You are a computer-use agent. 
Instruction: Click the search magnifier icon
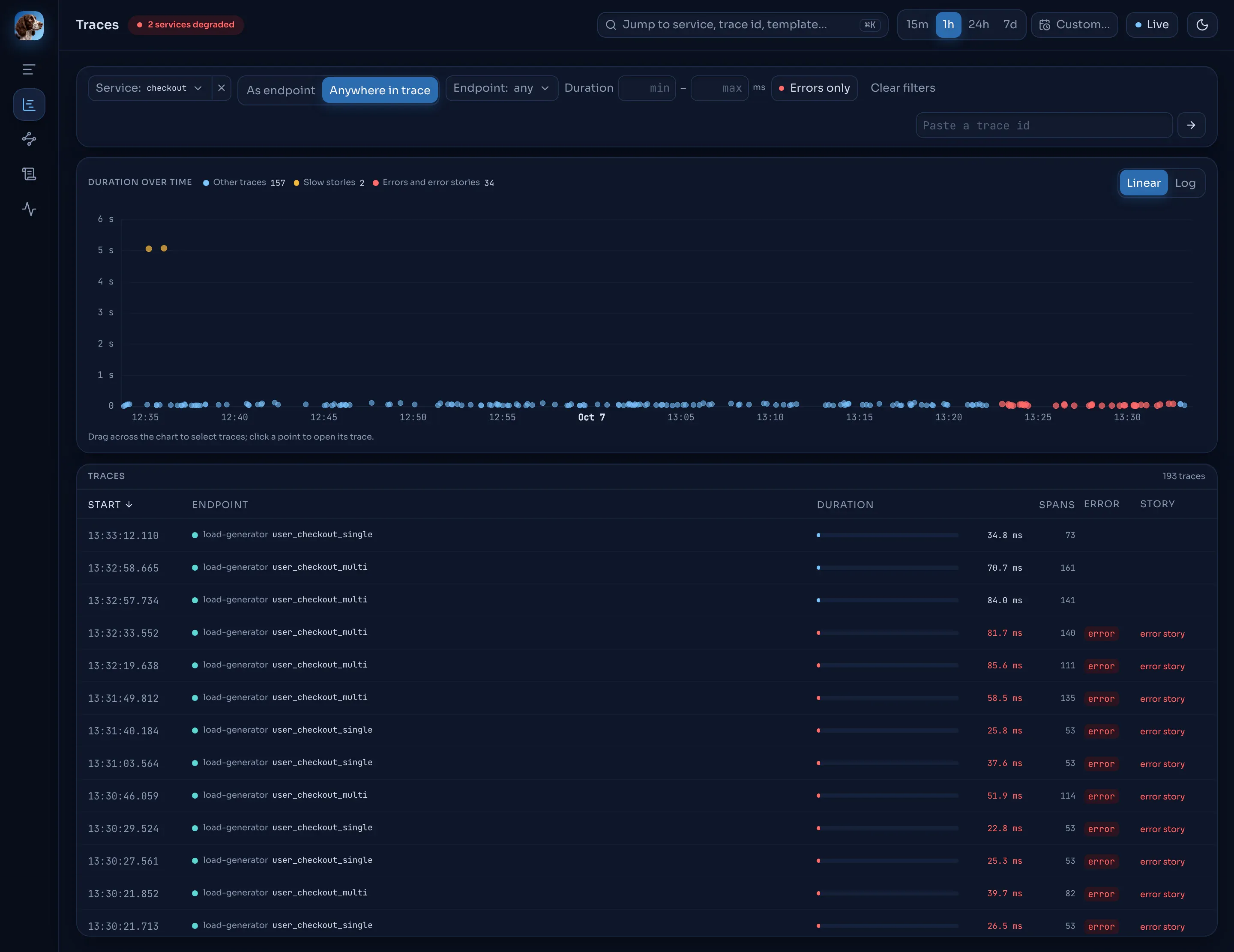tap(611, 25)
